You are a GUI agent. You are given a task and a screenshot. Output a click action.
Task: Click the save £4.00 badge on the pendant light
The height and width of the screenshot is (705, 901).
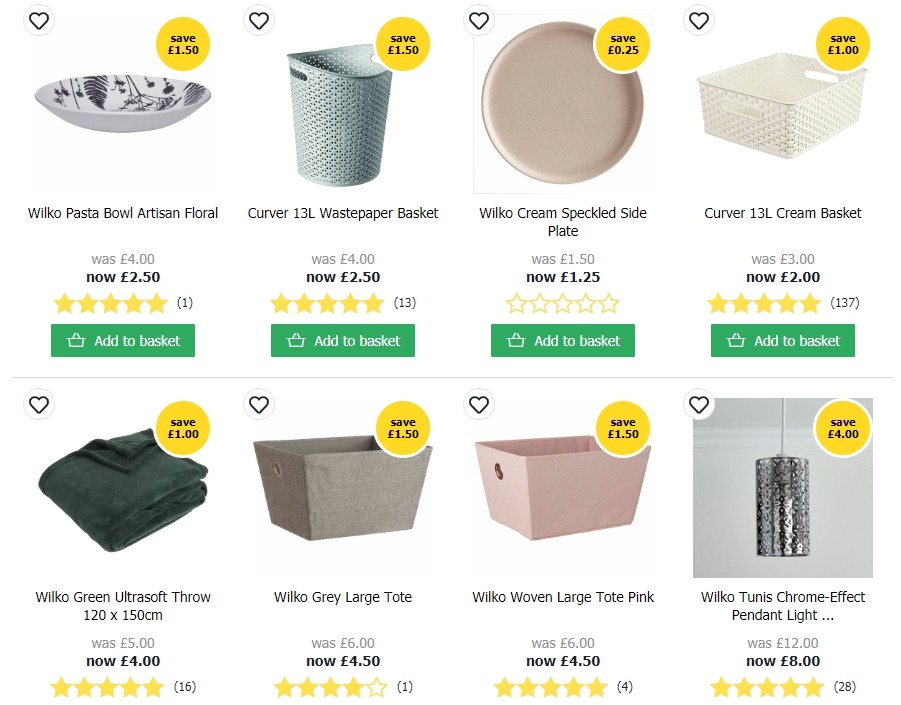[843, 429]
